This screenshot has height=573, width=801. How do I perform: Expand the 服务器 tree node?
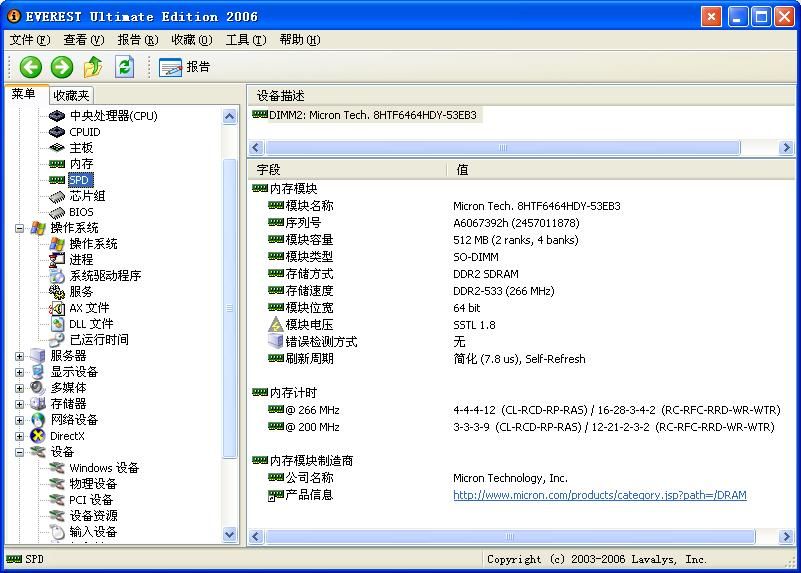pyautogui.click(x=19, y=356)
